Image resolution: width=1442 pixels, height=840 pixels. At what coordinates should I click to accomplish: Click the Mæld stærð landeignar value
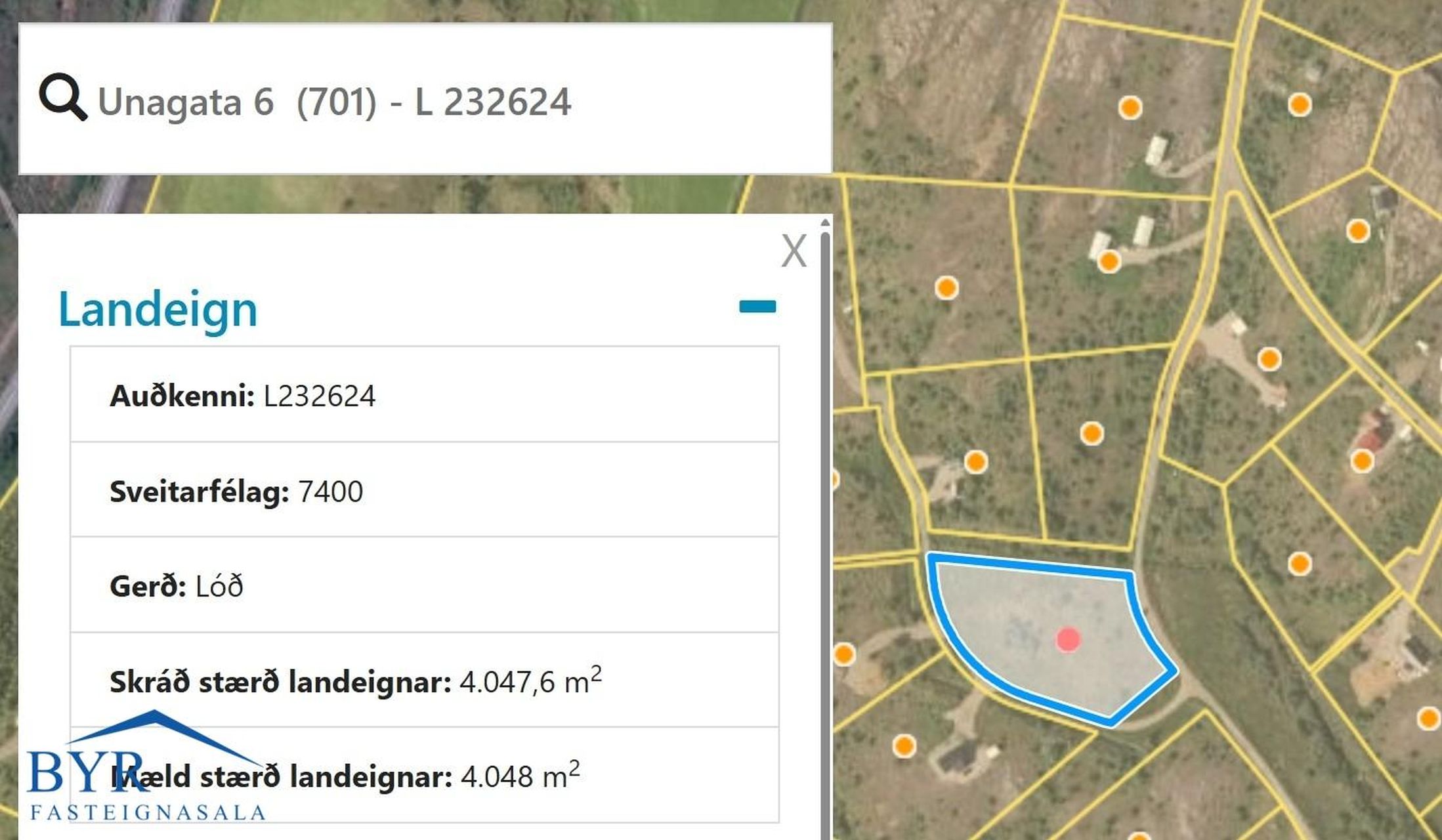pos(520,777)
